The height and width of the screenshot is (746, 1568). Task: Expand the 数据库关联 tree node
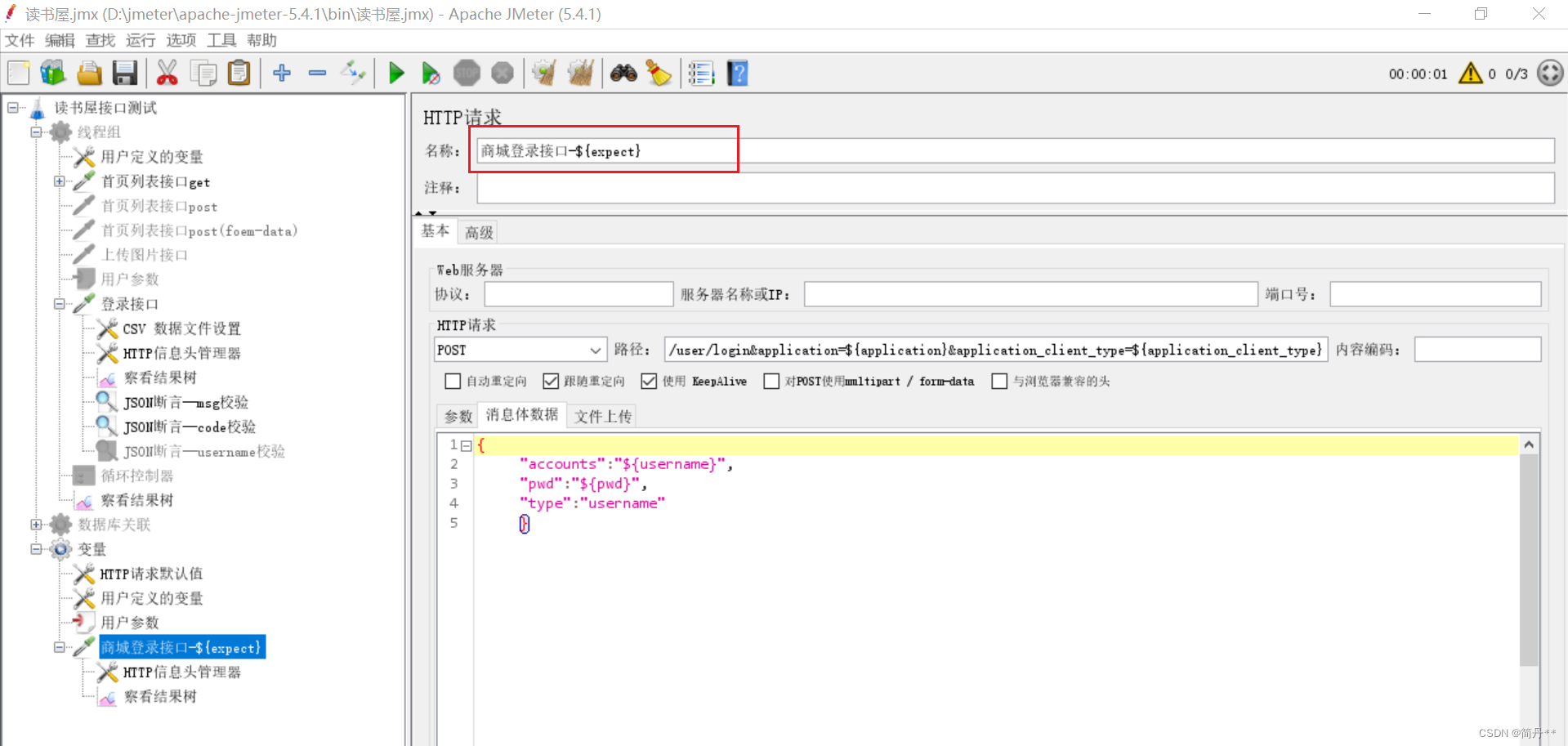pos(36,525)
